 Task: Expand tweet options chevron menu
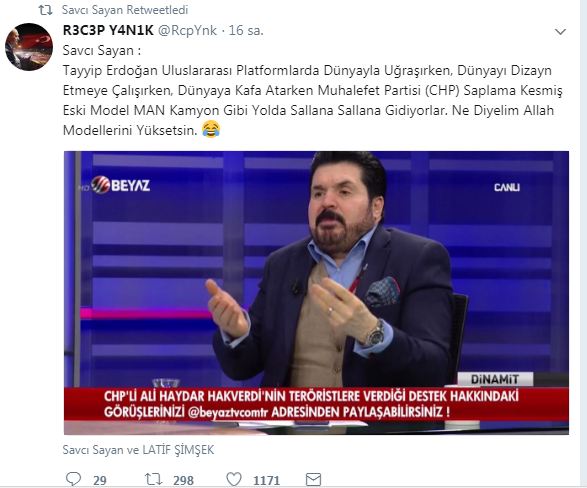(x=560, y=32)
